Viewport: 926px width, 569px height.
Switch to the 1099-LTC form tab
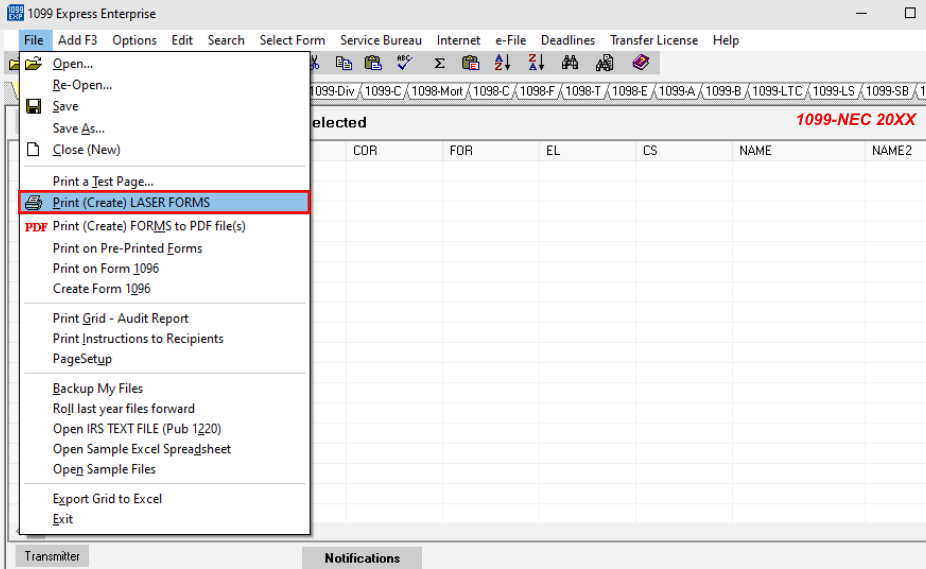[777, 91]
